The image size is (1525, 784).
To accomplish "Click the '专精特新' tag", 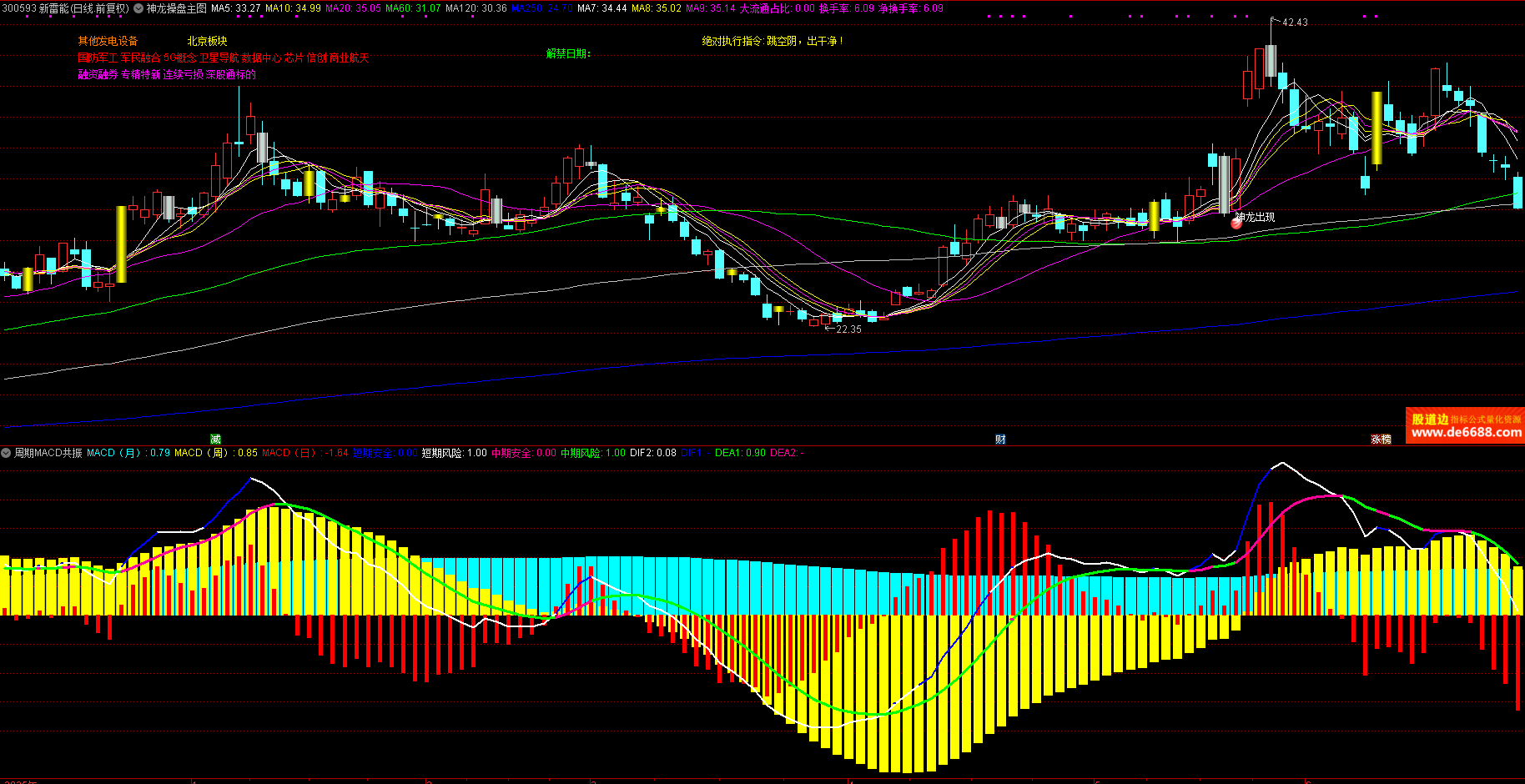I will point(140,74).
